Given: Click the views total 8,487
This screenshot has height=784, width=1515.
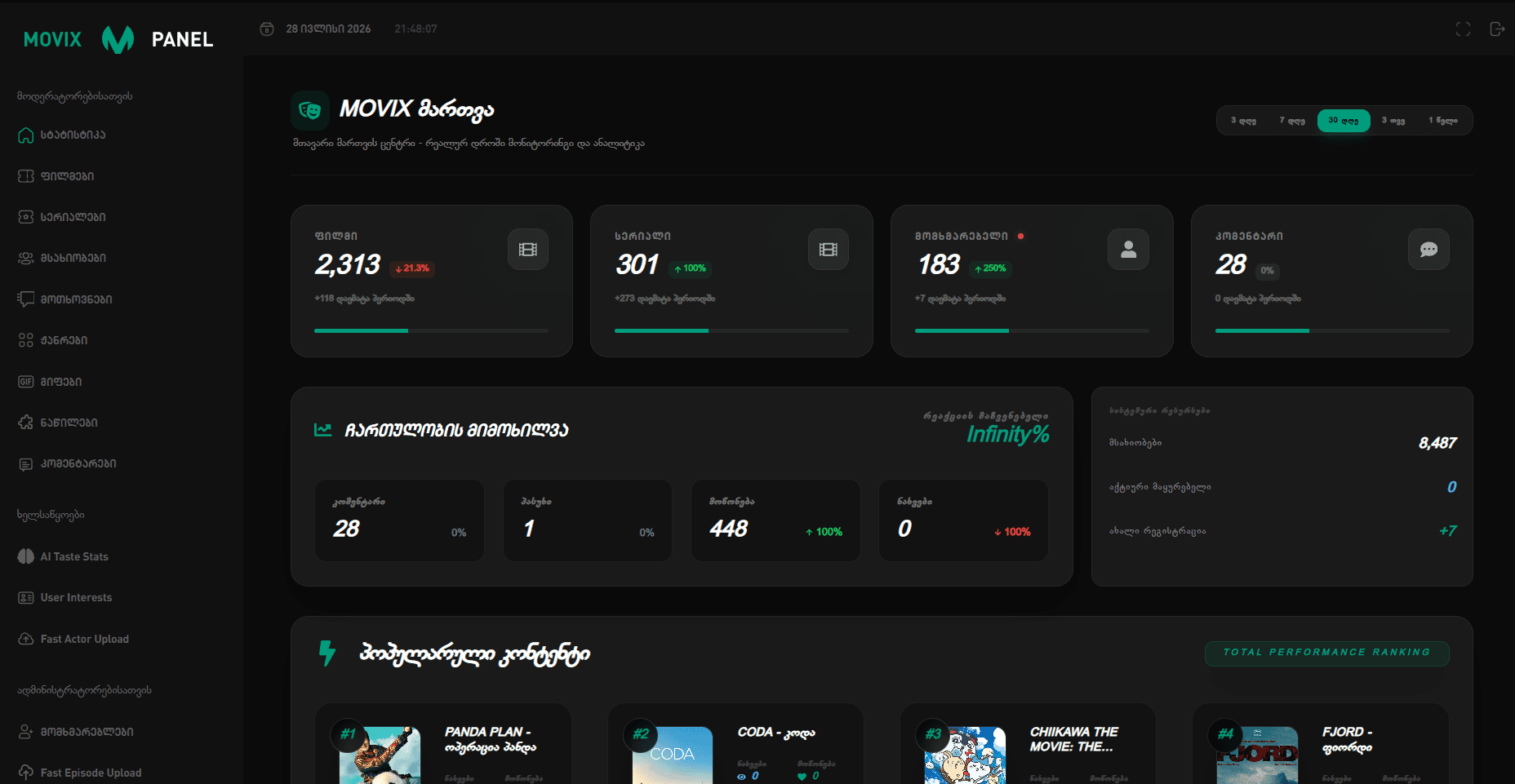Looking at the screenshot, I should coord(1437,443).
